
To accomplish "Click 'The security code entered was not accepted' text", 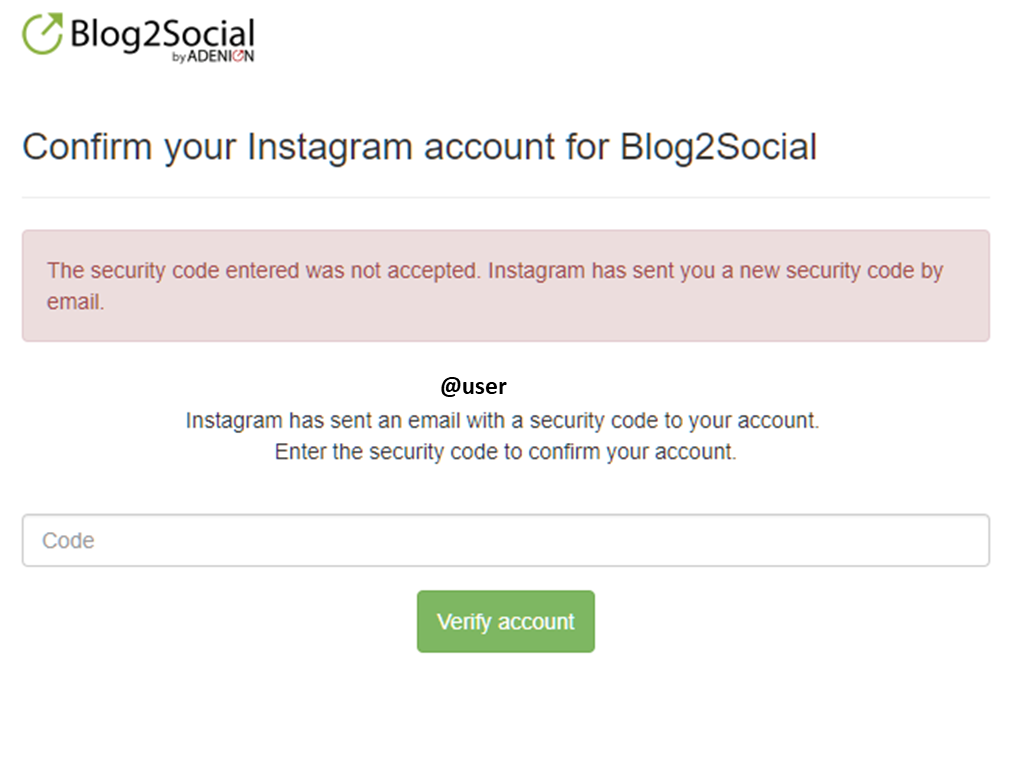I will [264, 270].
